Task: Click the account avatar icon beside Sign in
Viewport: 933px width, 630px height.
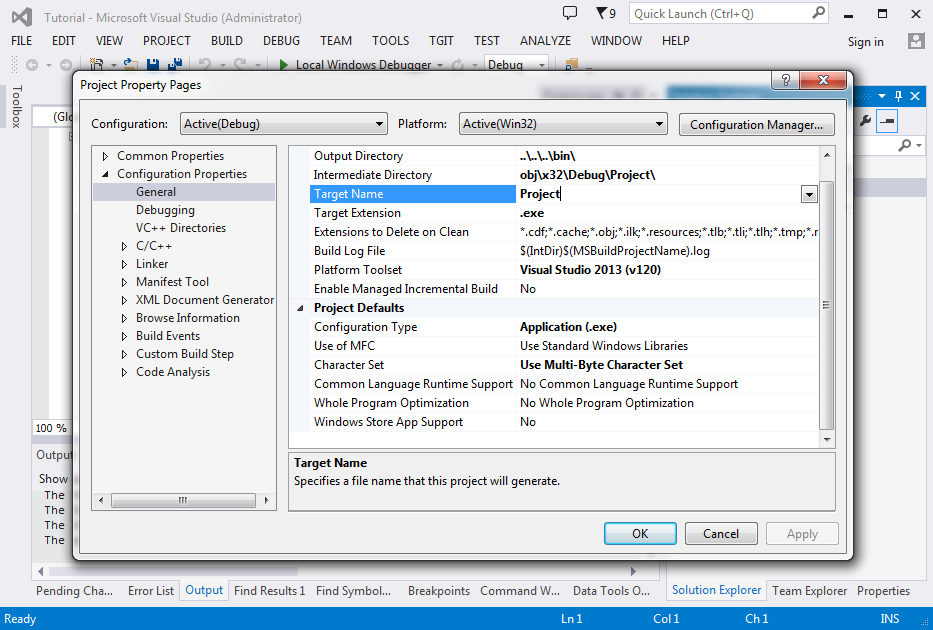Action: (916, 41)
